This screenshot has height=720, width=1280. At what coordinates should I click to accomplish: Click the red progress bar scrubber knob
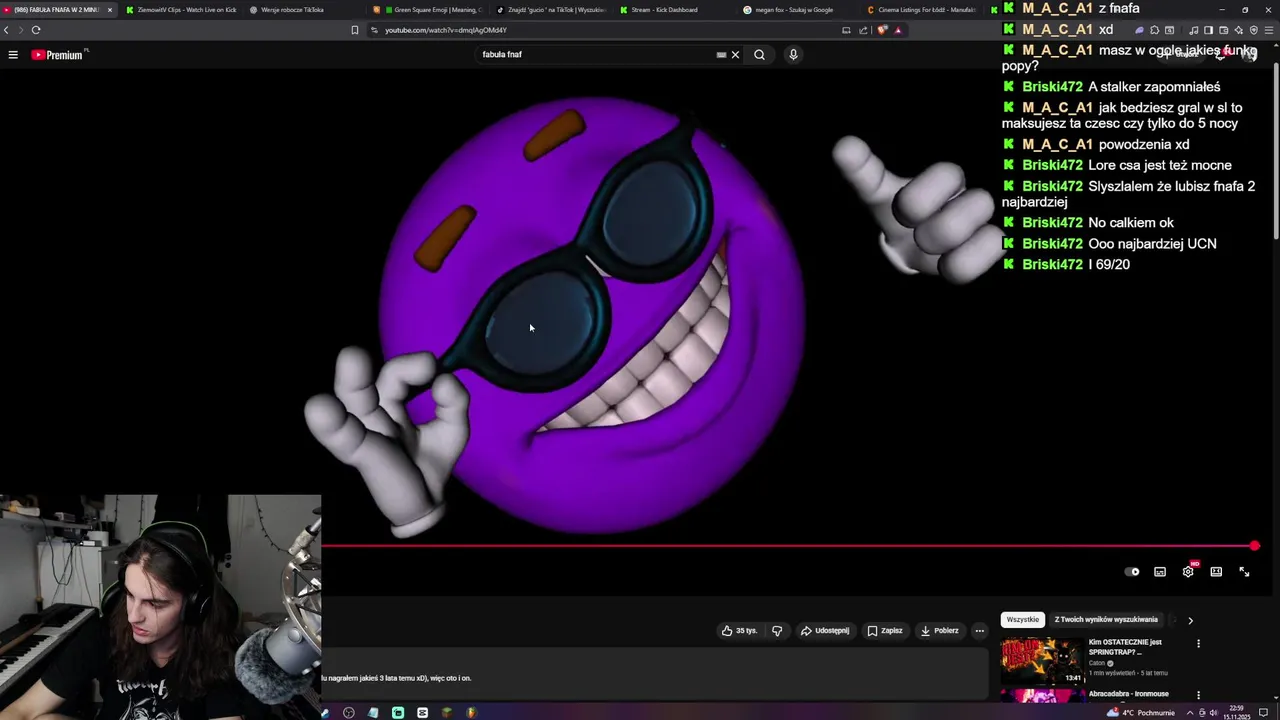[x=1255, y=546]
